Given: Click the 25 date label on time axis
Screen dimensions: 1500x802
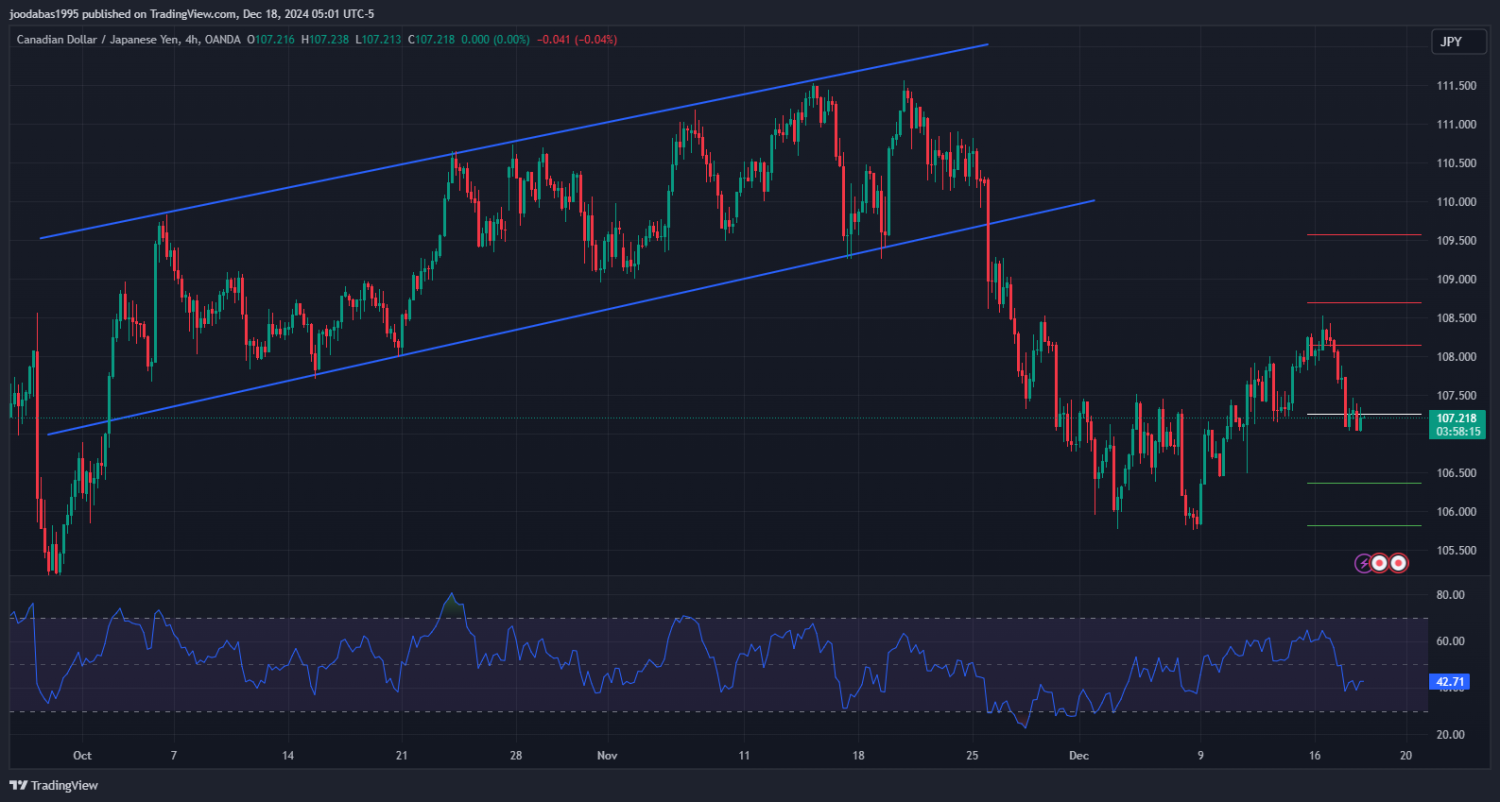Looking at the screenshot, I should click(973, 756).
